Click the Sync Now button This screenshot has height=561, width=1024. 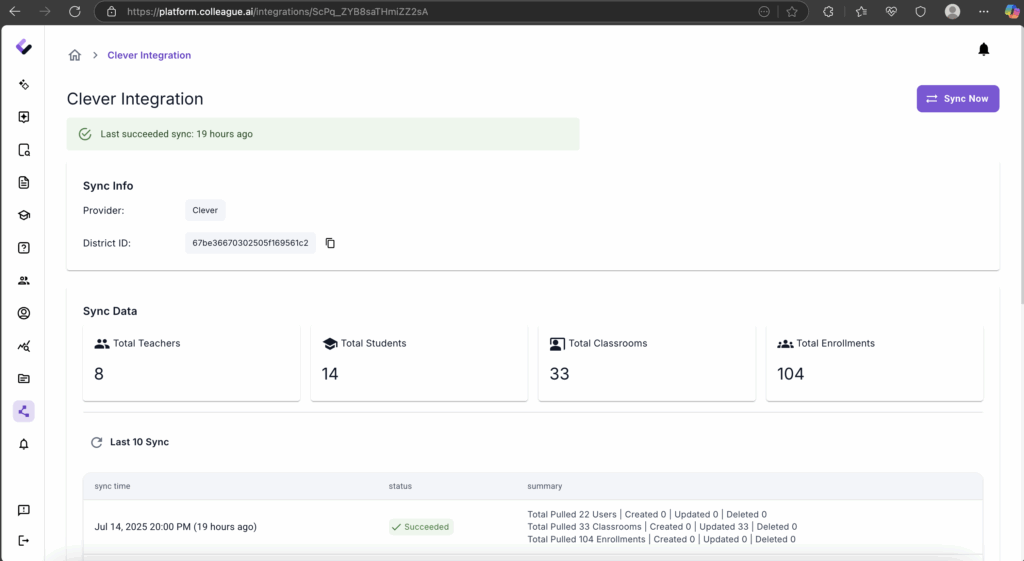(x=957, y=99)
